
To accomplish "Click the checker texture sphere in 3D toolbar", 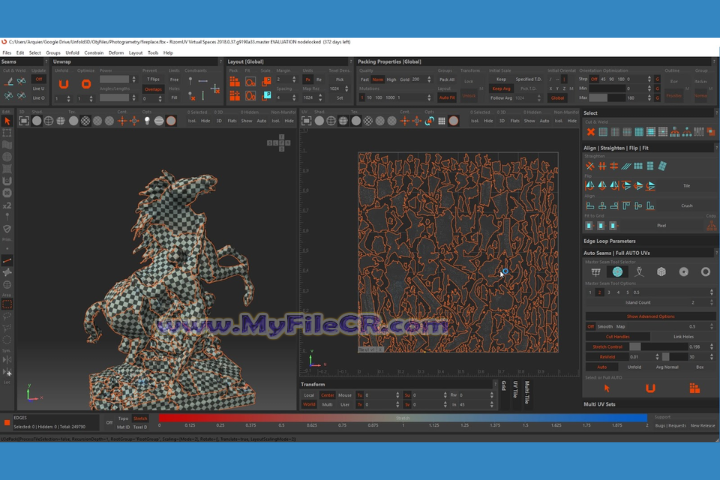I will [85, 121].
